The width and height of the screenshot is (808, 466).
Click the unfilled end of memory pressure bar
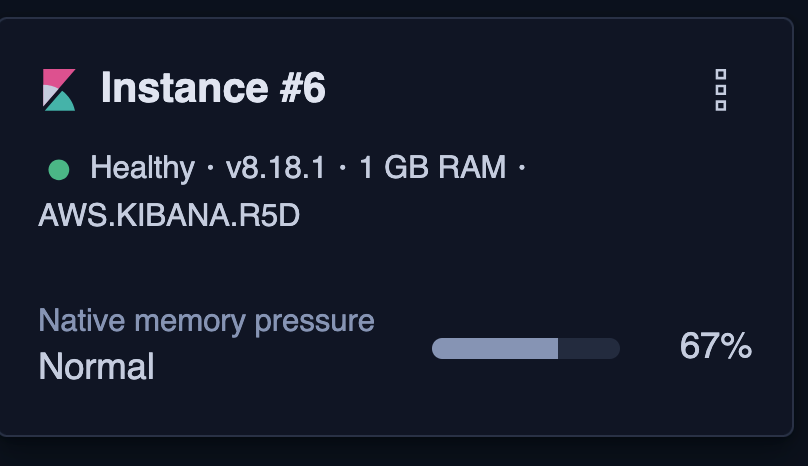[589, 348]
